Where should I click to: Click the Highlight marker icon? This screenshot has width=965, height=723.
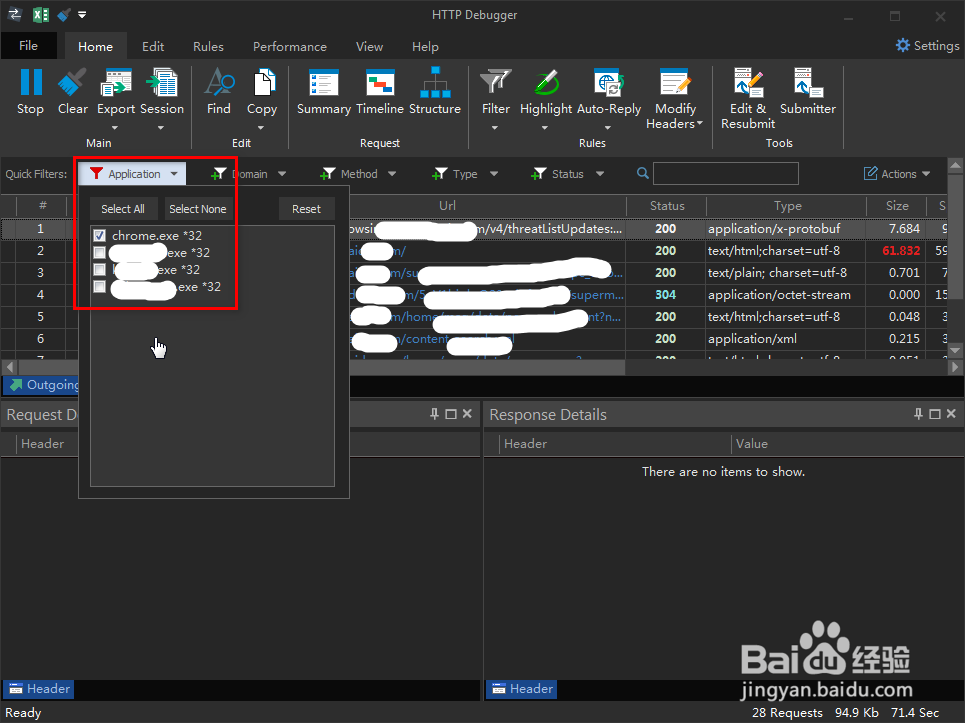click(546, 83)
